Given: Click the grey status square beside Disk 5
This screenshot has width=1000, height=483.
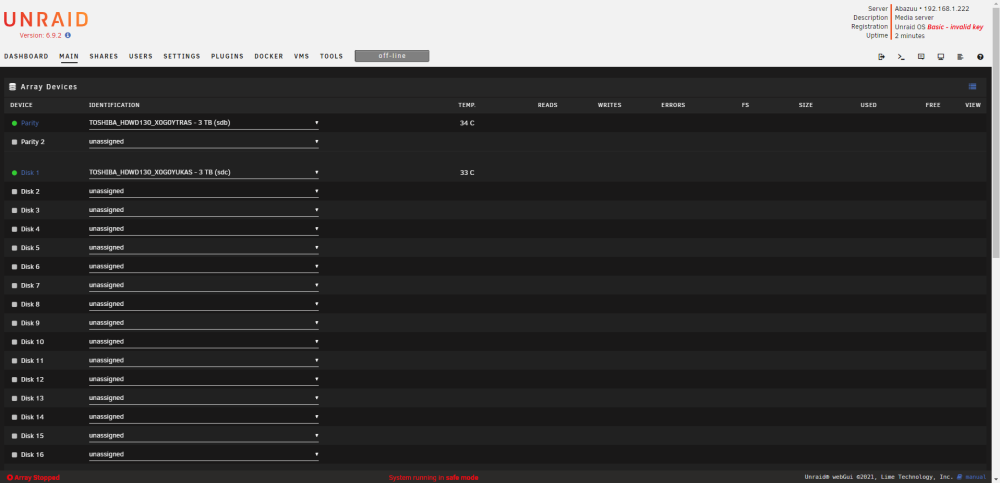Looking at the screenshot, I should 15,248.
